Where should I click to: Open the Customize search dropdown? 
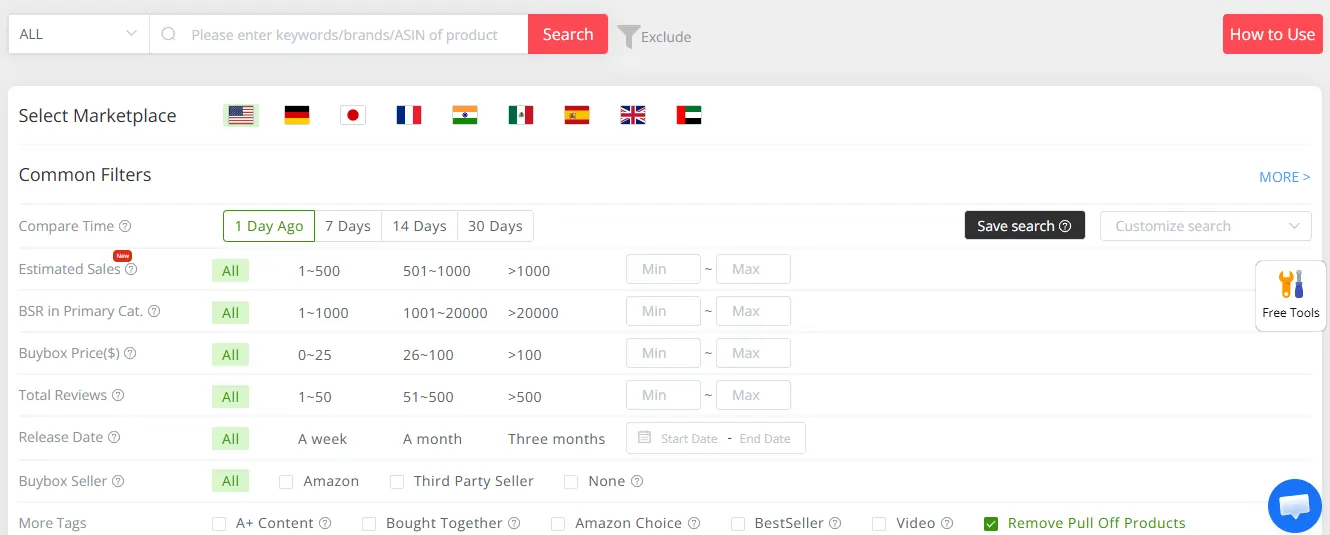[1206, 226]
